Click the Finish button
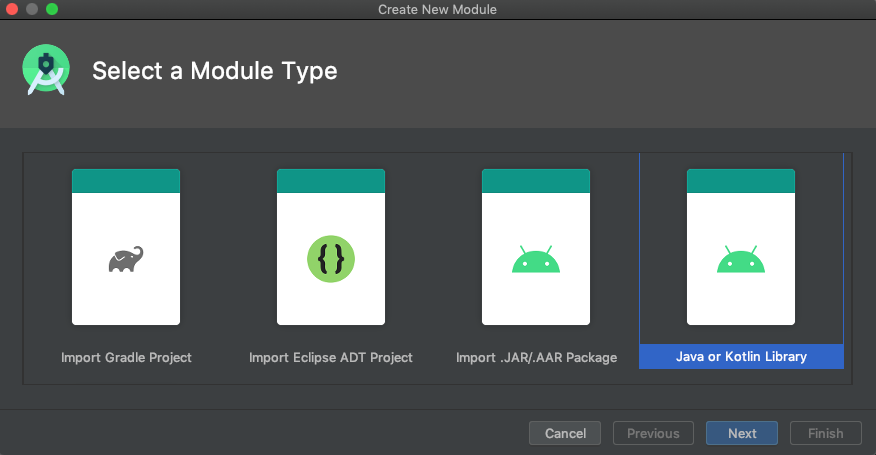 click(826, 433)
